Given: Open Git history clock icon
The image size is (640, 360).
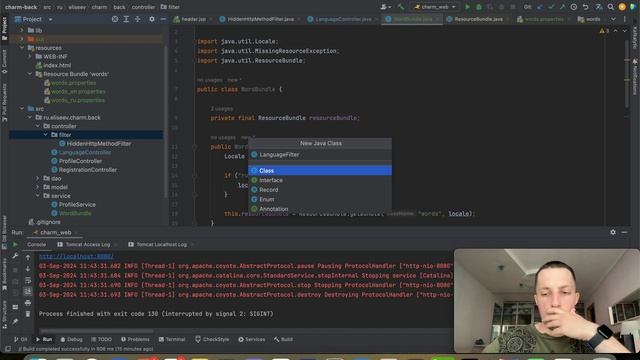Looking at the screenshot, I should point(573,7).
